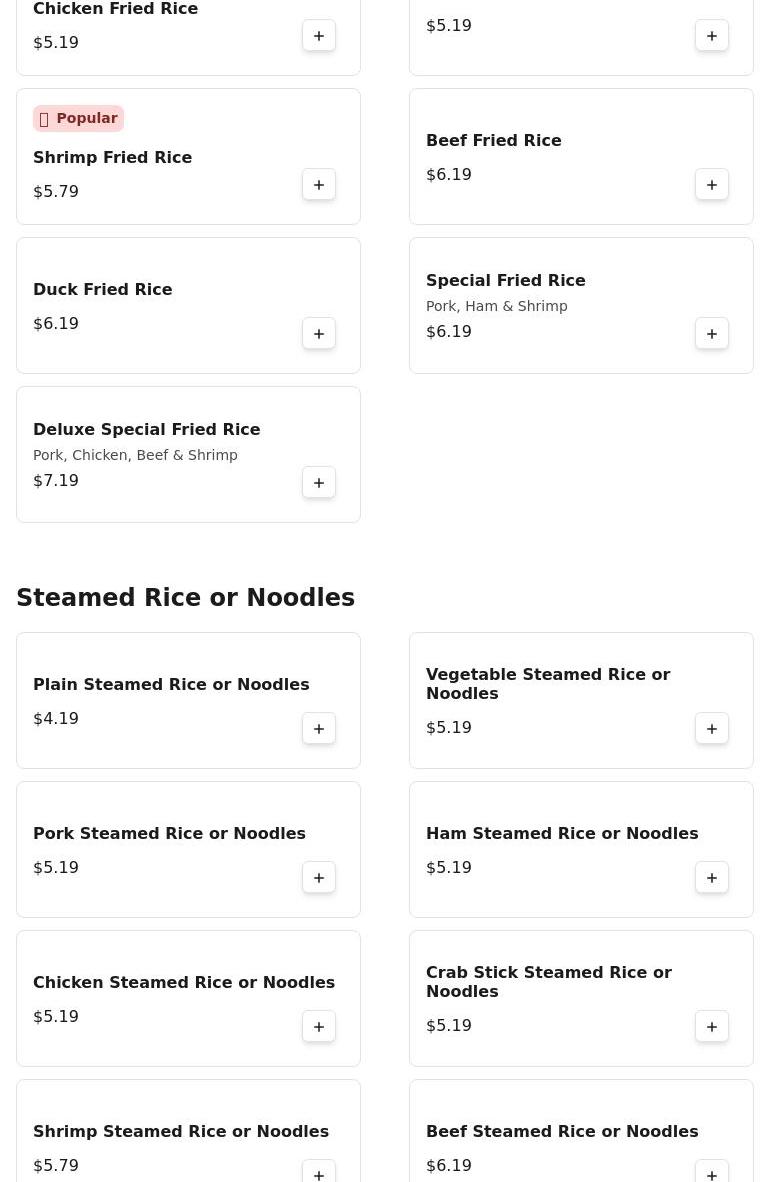Add Deluxe Special Fried Rice
Image resolution: width=770 pixels, height=1182 pixels.
click(319, 483)
